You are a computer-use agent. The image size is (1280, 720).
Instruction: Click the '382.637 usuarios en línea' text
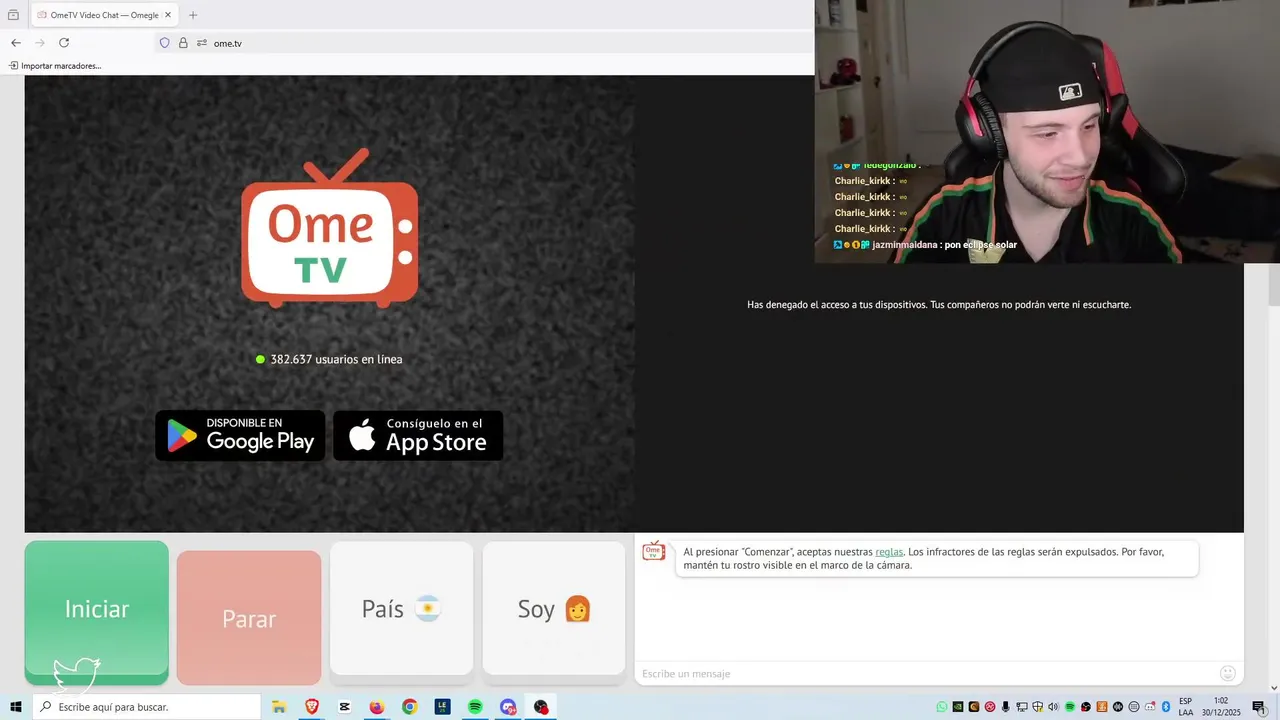pos(336,359)
